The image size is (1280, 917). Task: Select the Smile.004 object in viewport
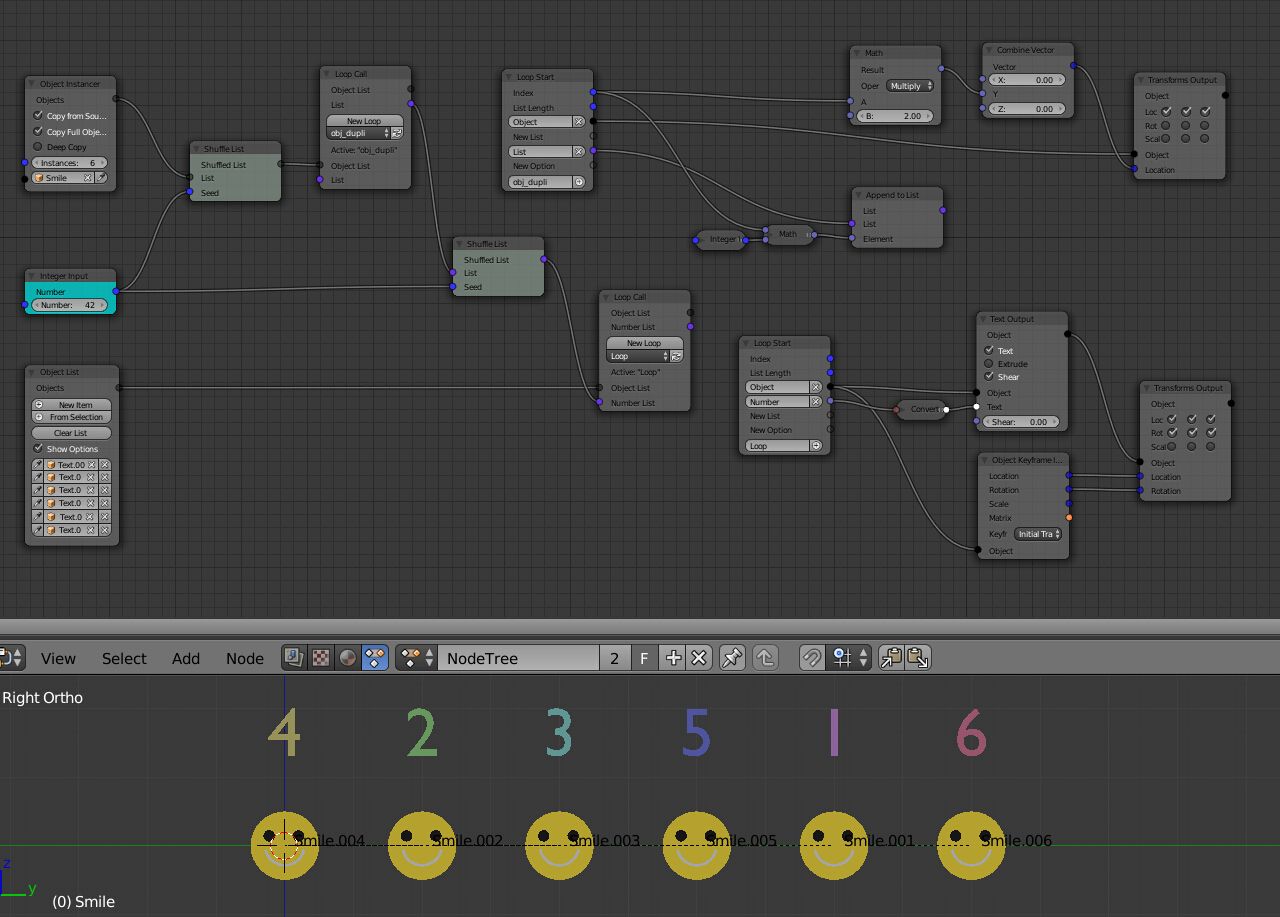click(x=285, y=845)
